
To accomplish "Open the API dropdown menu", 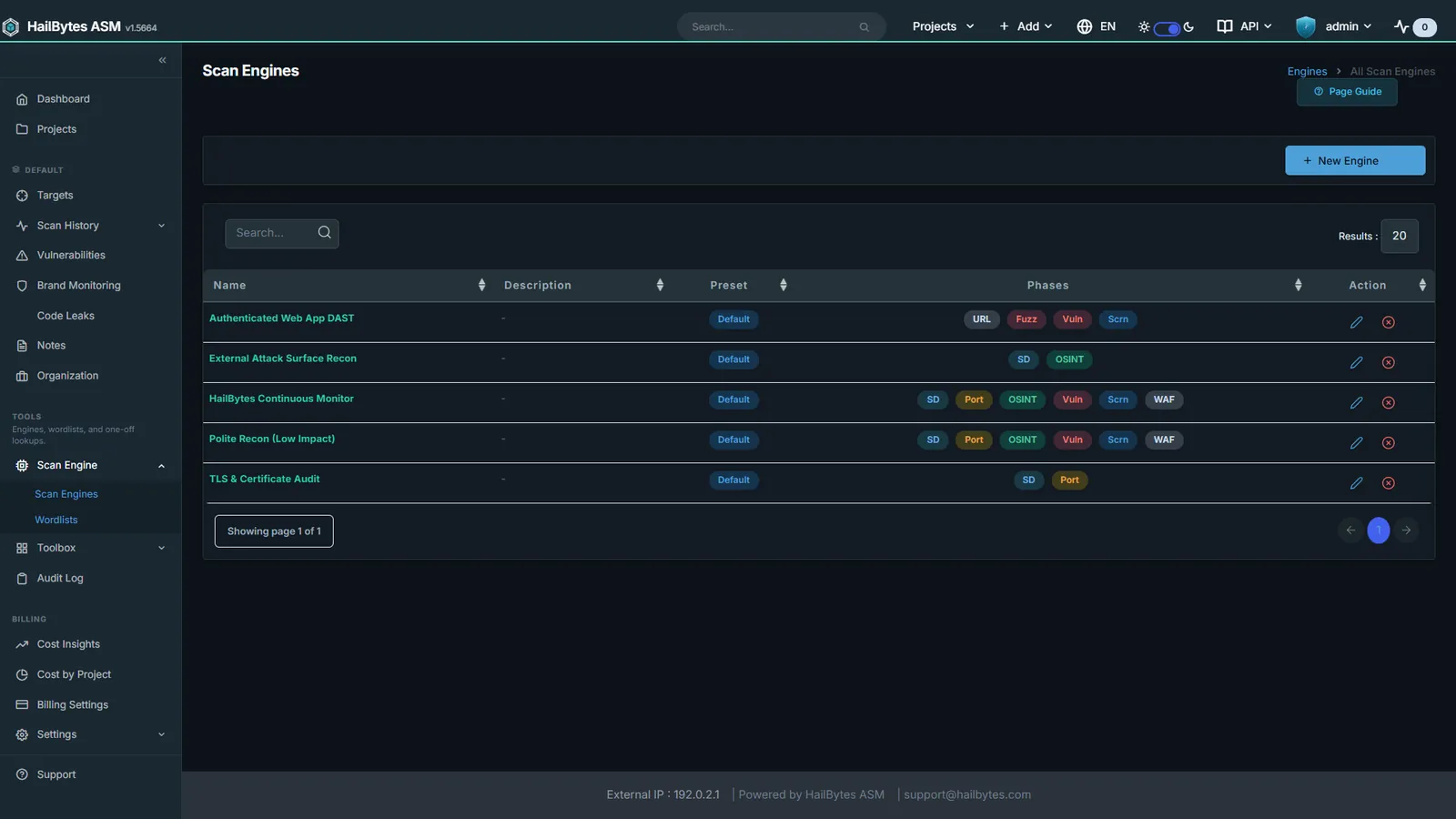I will click(x=1256, y=26).
